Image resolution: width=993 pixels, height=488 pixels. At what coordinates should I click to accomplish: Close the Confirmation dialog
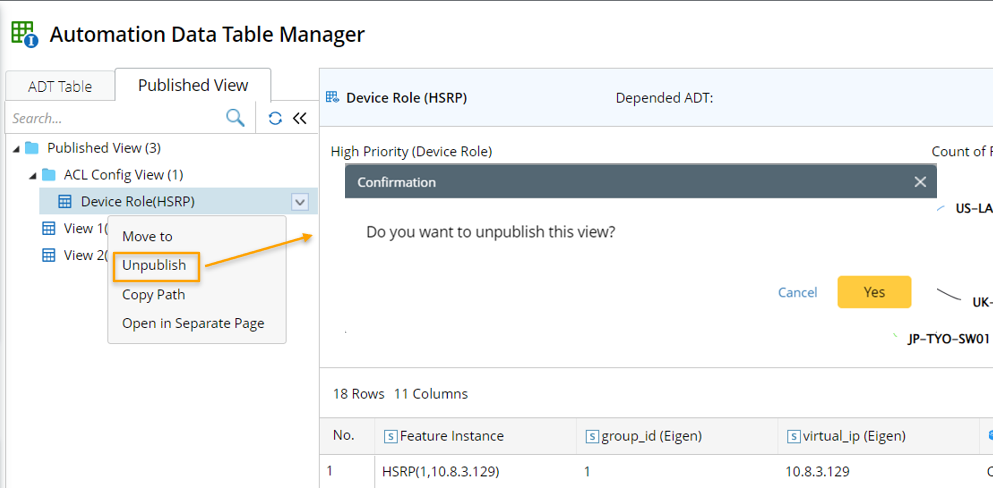(920, 182)
